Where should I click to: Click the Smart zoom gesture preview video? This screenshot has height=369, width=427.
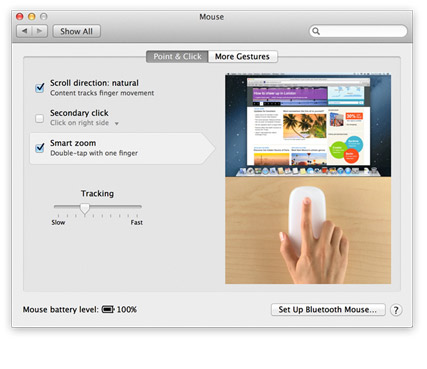308,179
